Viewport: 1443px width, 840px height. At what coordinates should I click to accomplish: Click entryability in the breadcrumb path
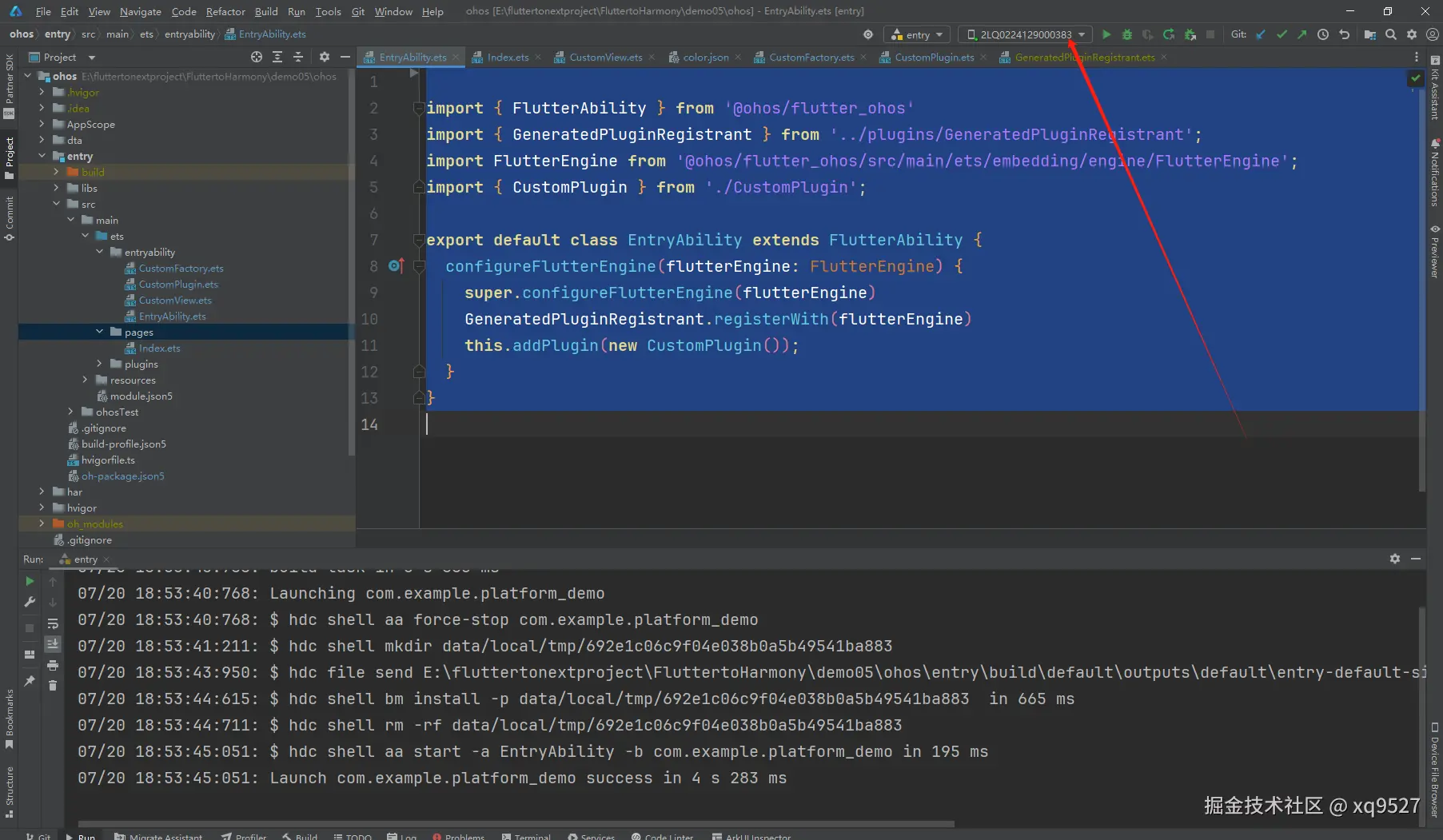189,34
